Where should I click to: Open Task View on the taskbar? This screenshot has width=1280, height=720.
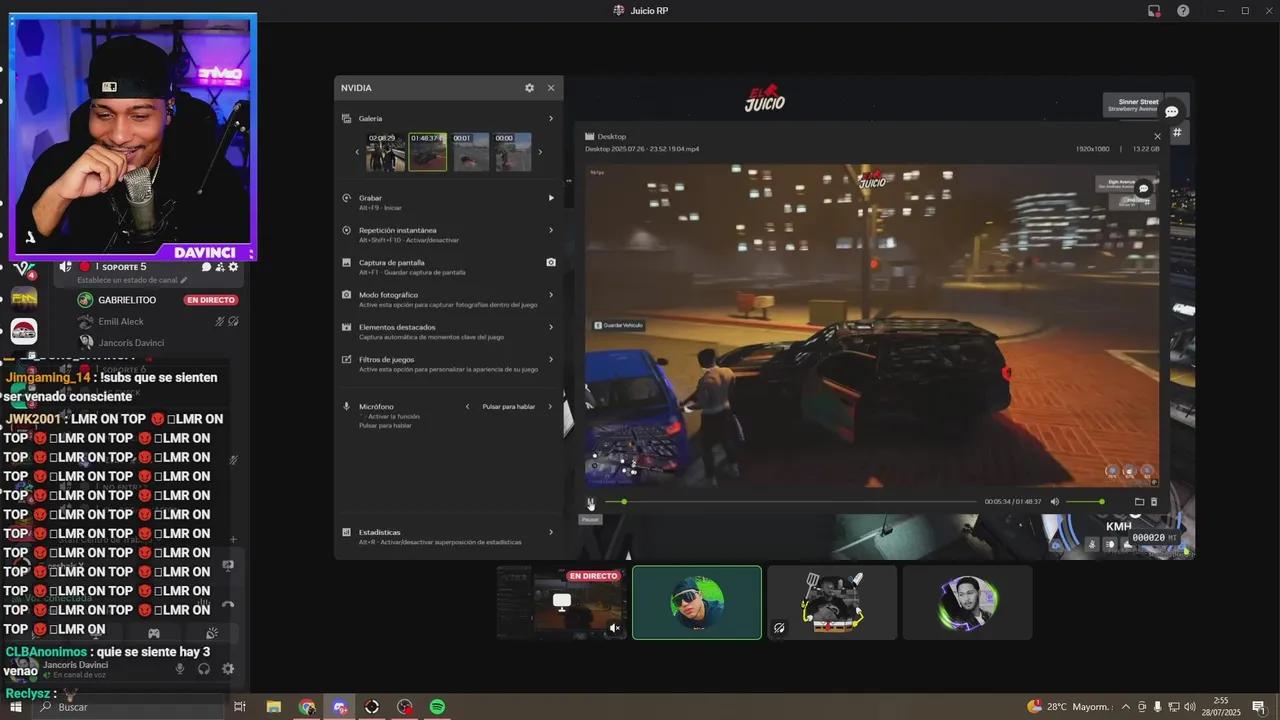pyautogui.click(x=240, y=707)
